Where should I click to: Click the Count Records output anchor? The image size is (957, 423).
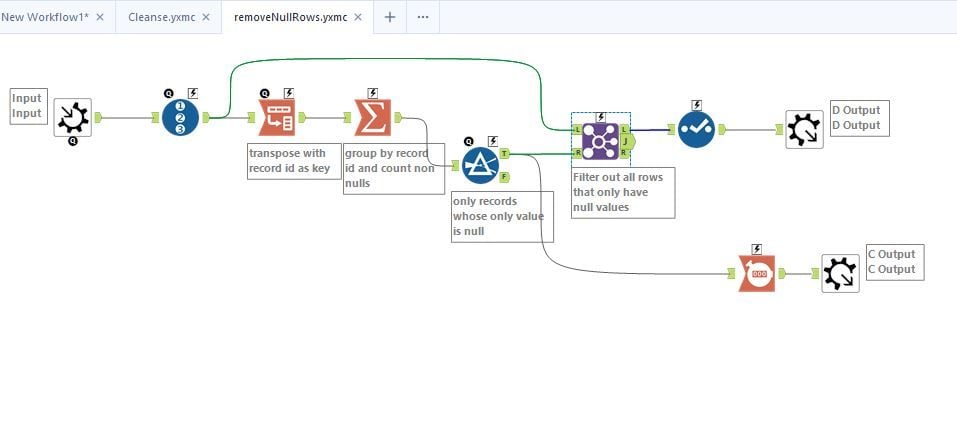782,273
